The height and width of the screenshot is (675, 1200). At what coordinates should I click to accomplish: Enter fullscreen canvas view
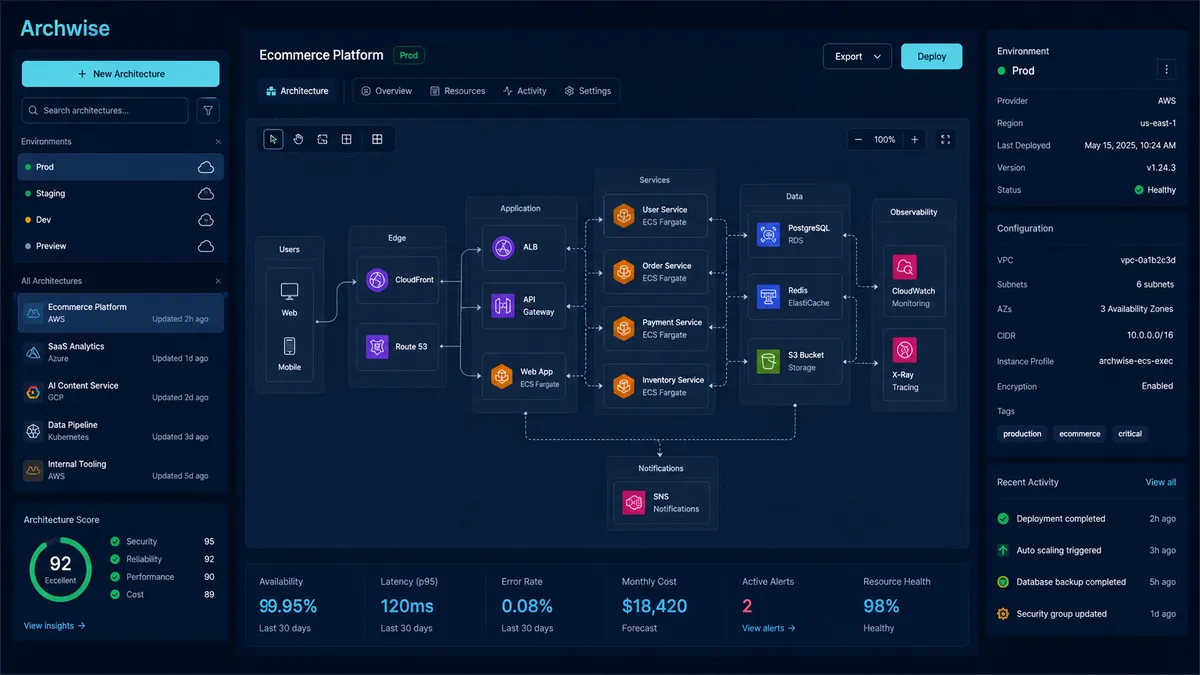coord(945,140)
